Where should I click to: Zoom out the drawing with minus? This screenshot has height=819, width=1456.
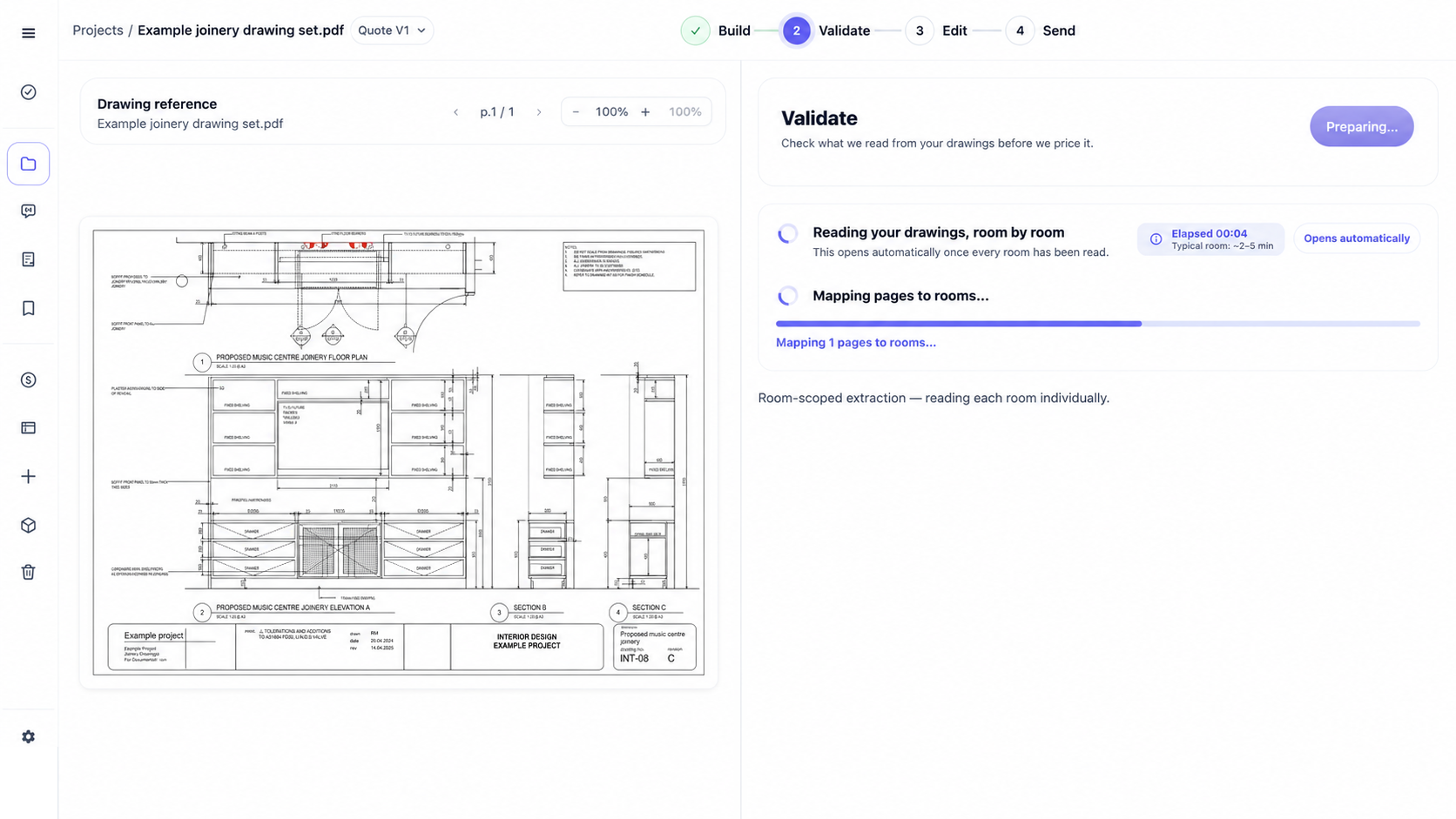(x=576, y=112)
